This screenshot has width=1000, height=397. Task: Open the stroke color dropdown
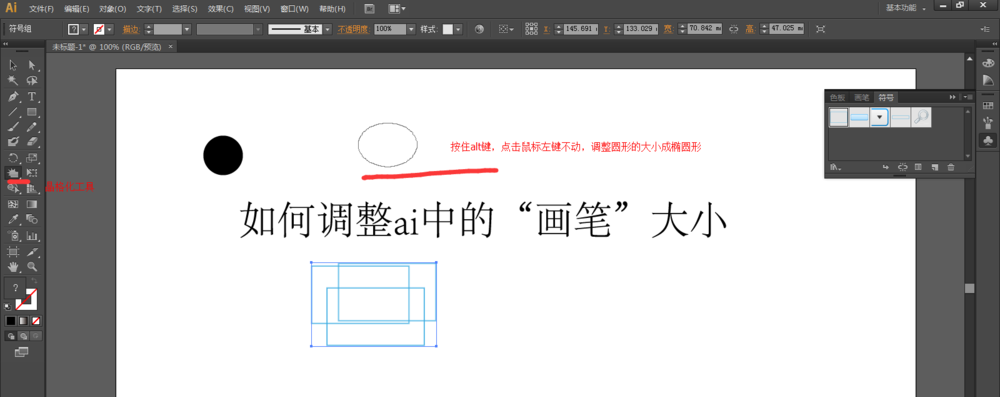point(109,29)
